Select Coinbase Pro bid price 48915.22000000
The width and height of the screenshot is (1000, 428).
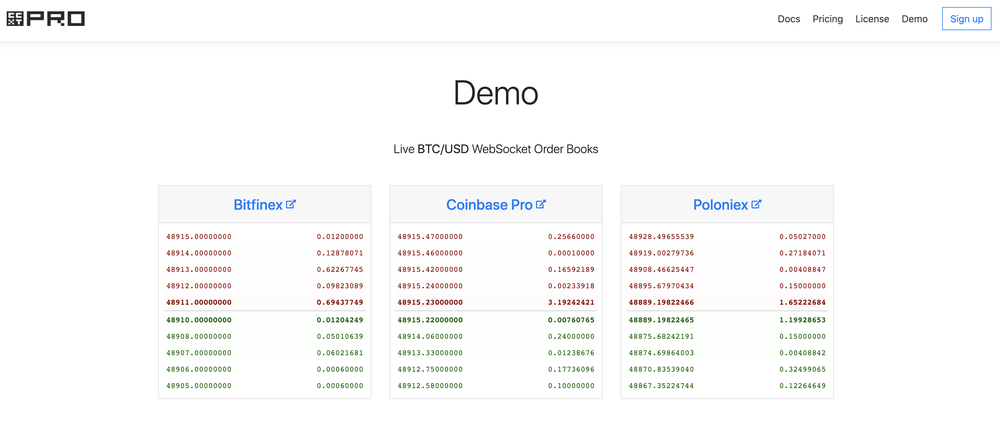tap(430, 320)
